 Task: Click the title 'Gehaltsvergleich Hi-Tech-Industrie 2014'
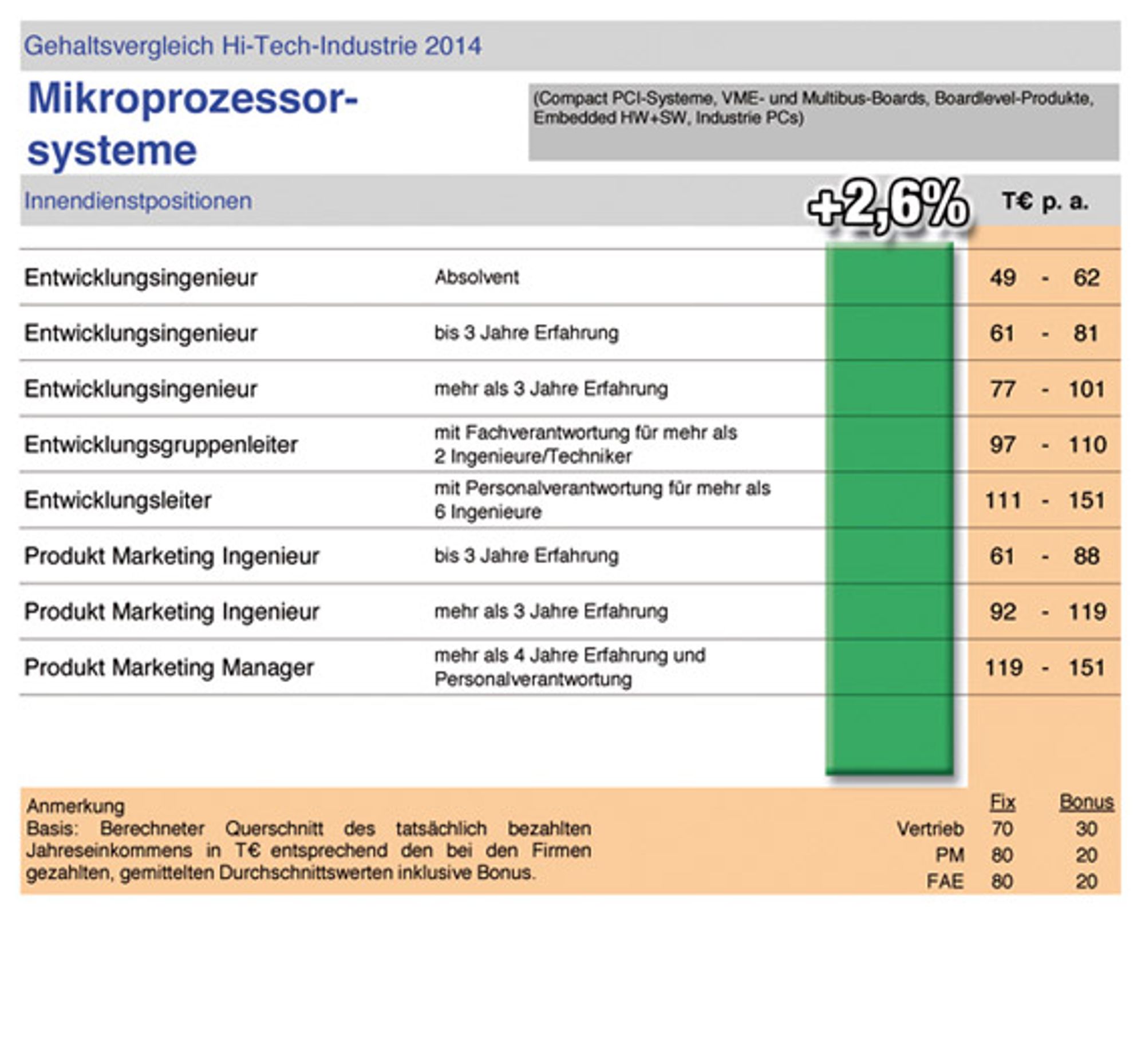point(252,45)
